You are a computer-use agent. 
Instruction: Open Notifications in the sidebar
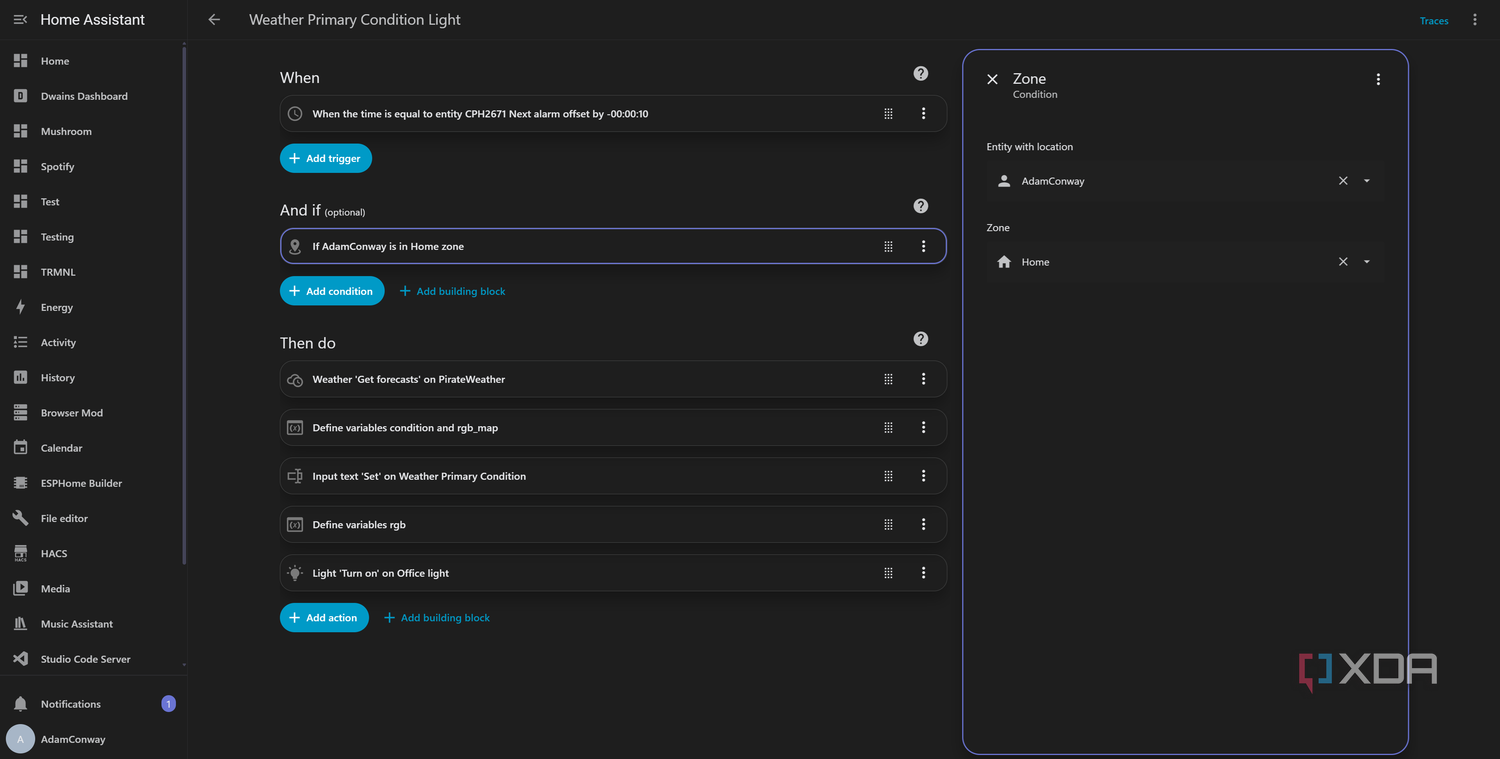pos(92,704)
